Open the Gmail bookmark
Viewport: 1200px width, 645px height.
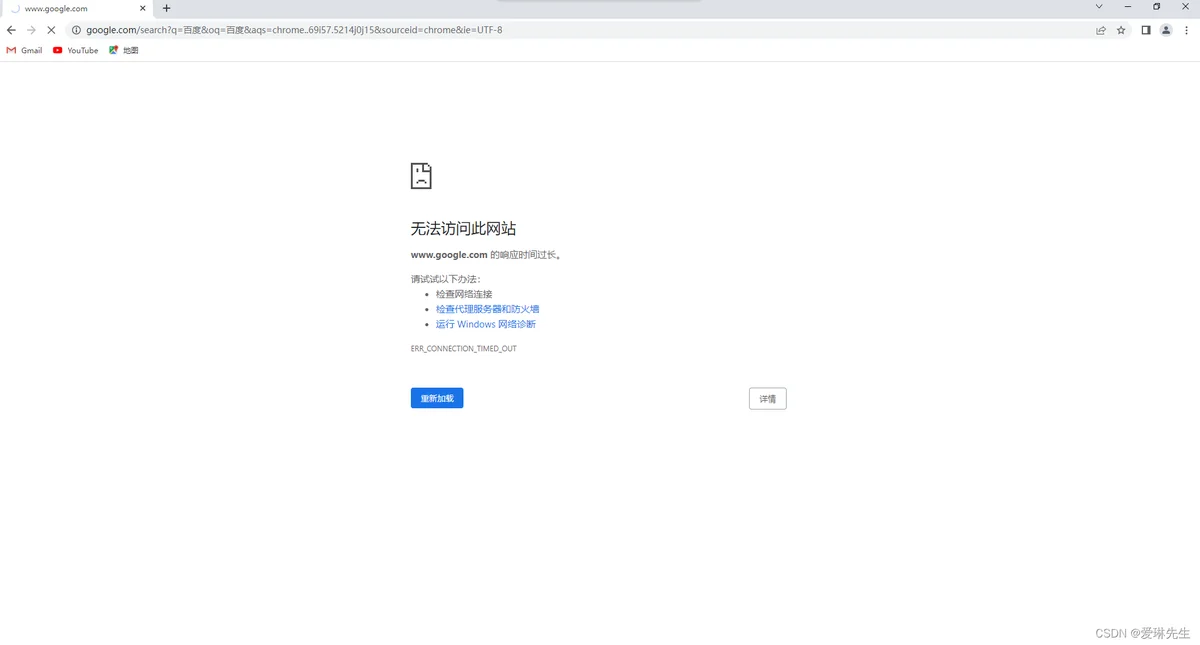24,50
